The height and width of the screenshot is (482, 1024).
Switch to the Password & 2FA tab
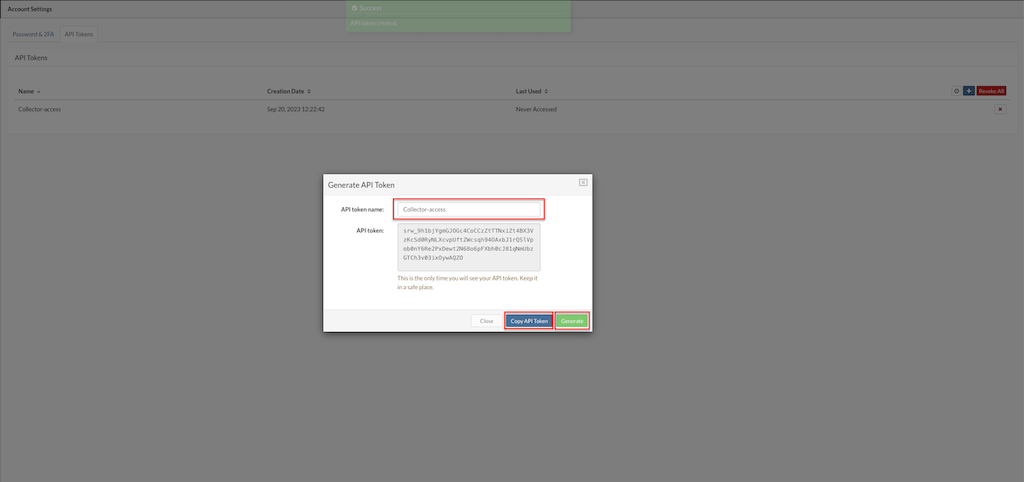(33, 34)
